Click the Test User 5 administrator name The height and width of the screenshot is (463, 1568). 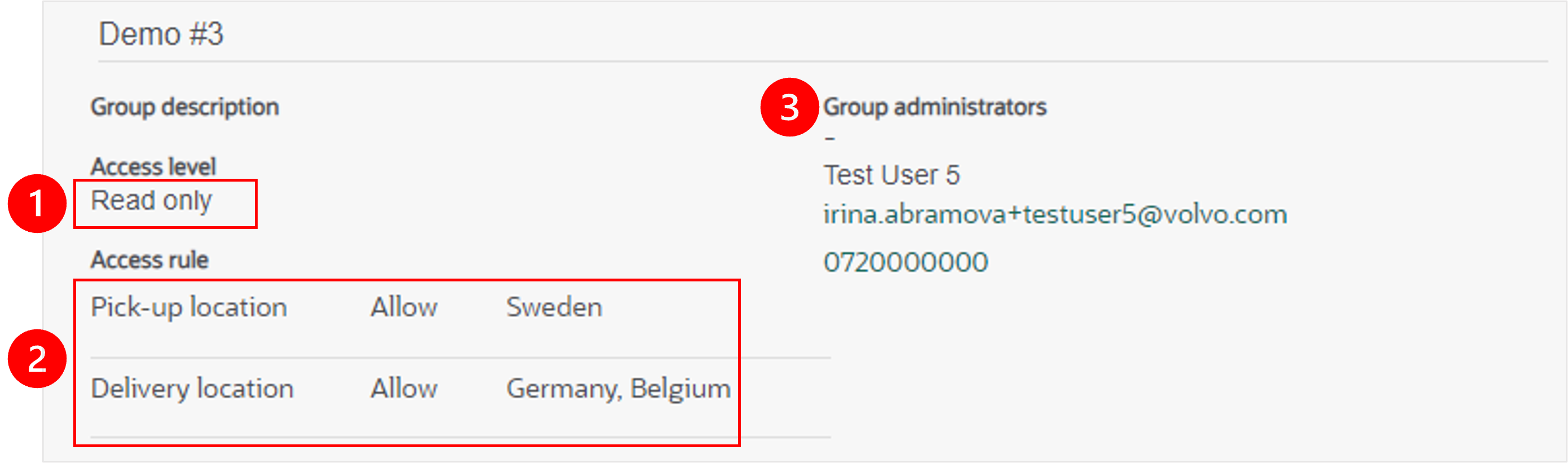pyautogui.click(x=892, y=175)
